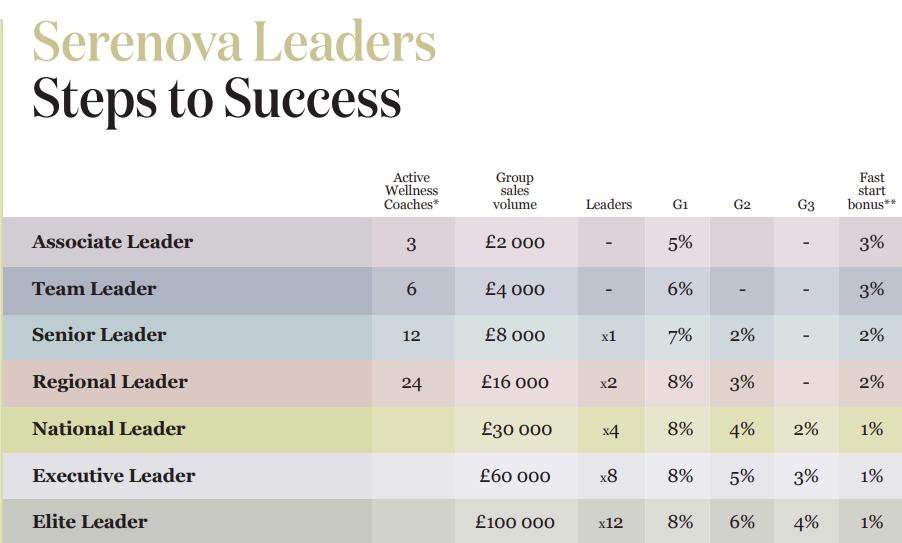Click the Senior Leader row title

click(99, 335)
